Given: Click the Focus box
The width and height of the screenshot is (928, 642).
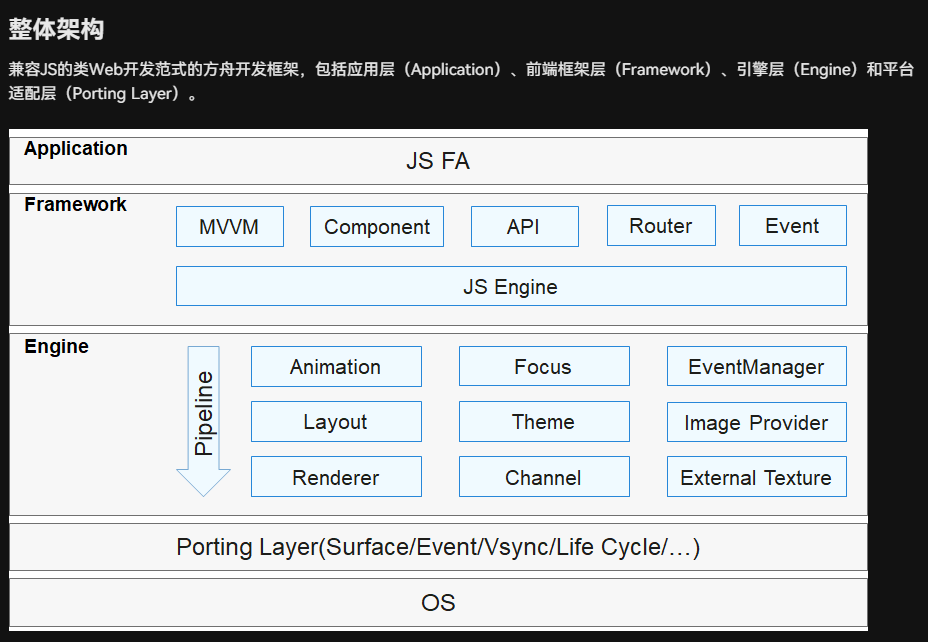Looking at the screenshot, I should (544, 367).
